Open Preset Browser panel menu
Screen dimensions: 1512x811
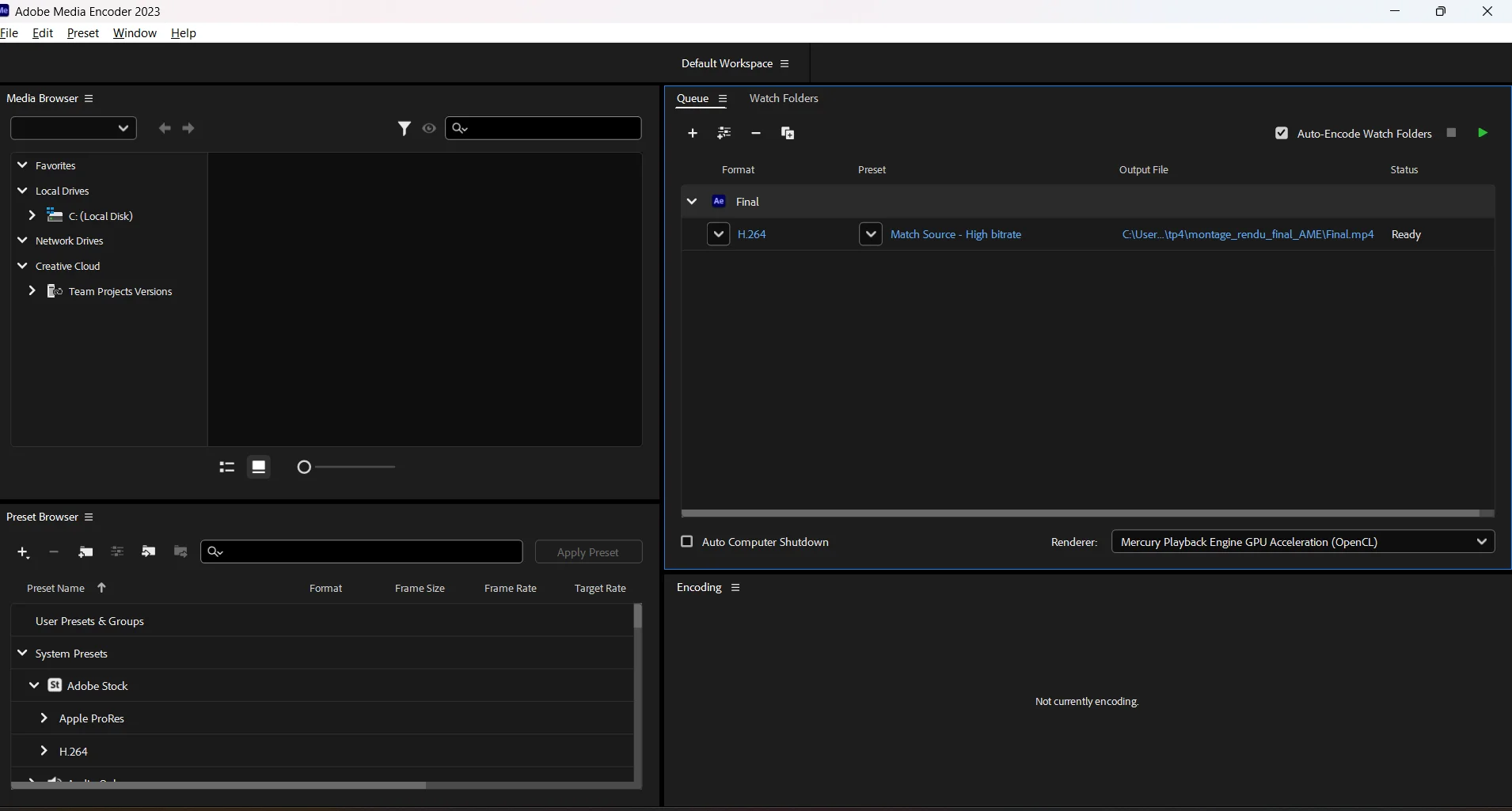tap(89, 517)
